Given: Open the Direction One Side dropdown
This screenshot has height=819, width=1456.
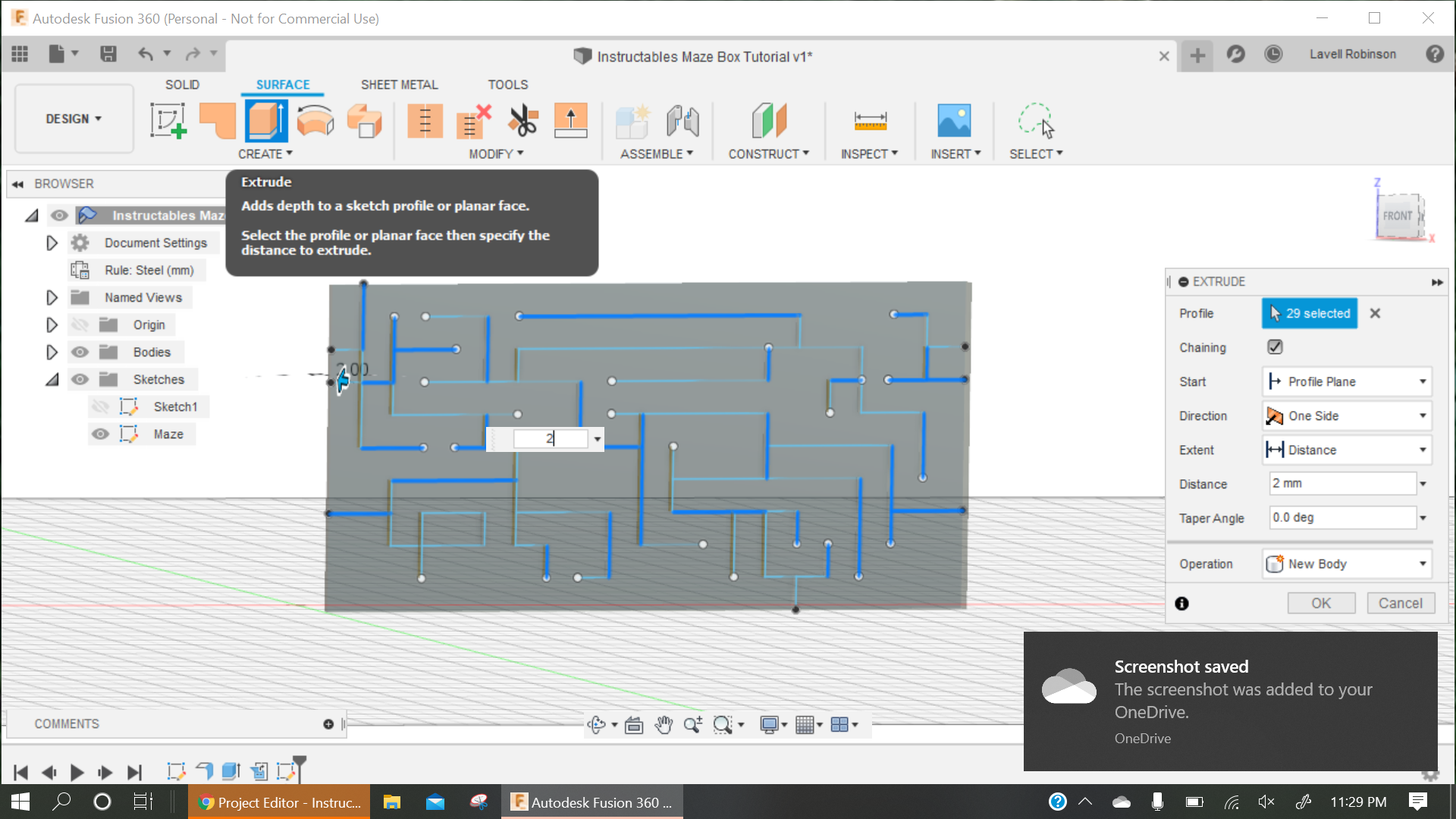Looking at the screenshot, I should point(1347,416).
